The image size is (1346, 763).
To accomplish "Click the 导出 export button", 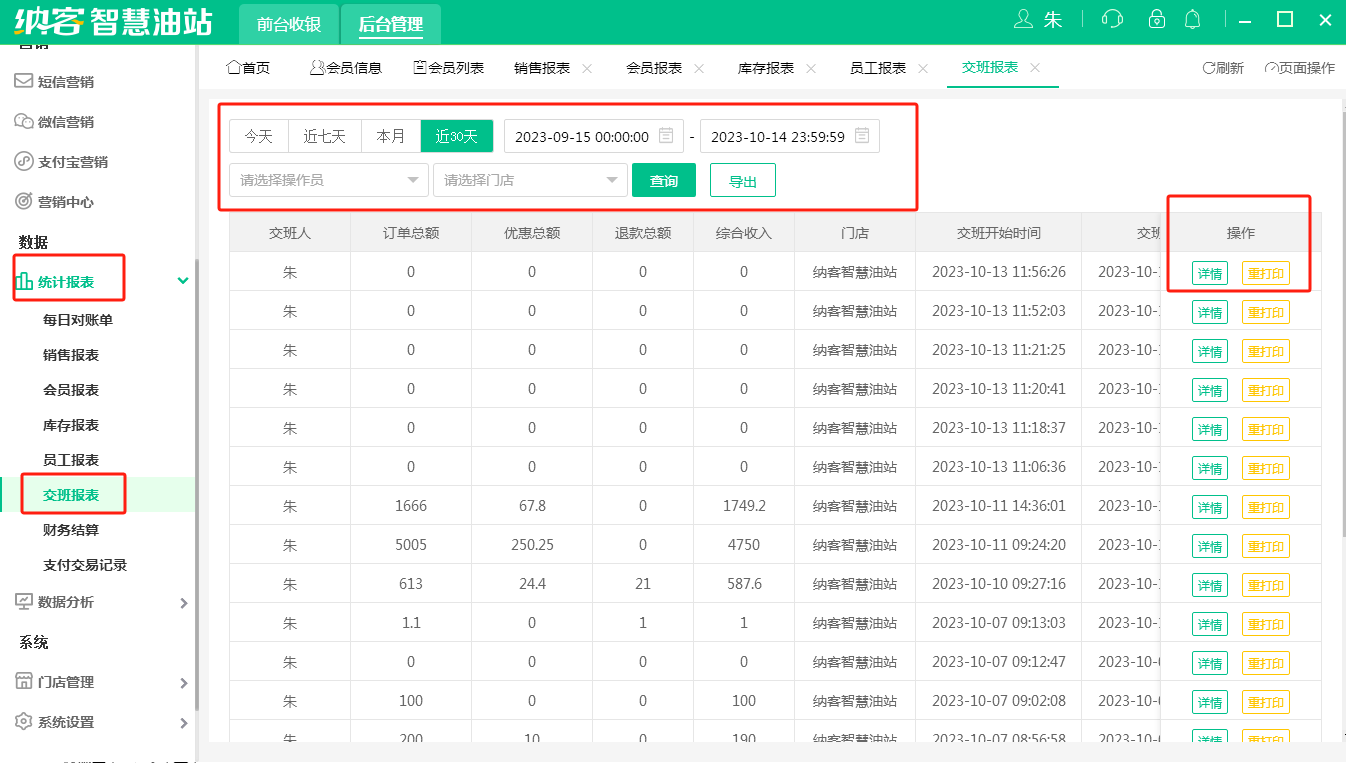I will pyautogui.click(x=742, y=181).
